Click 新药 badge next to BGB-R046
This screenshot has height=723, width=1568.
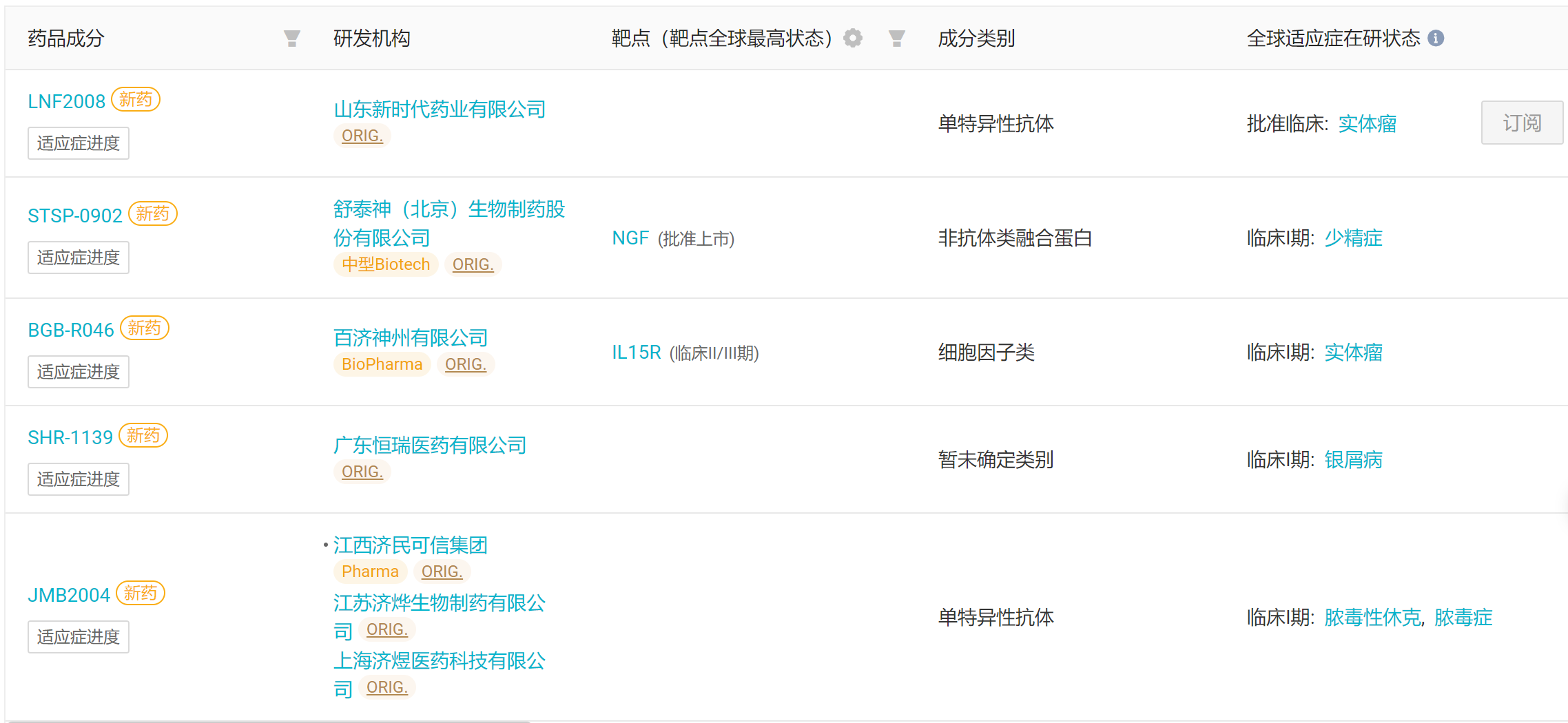tap(145, 328)
